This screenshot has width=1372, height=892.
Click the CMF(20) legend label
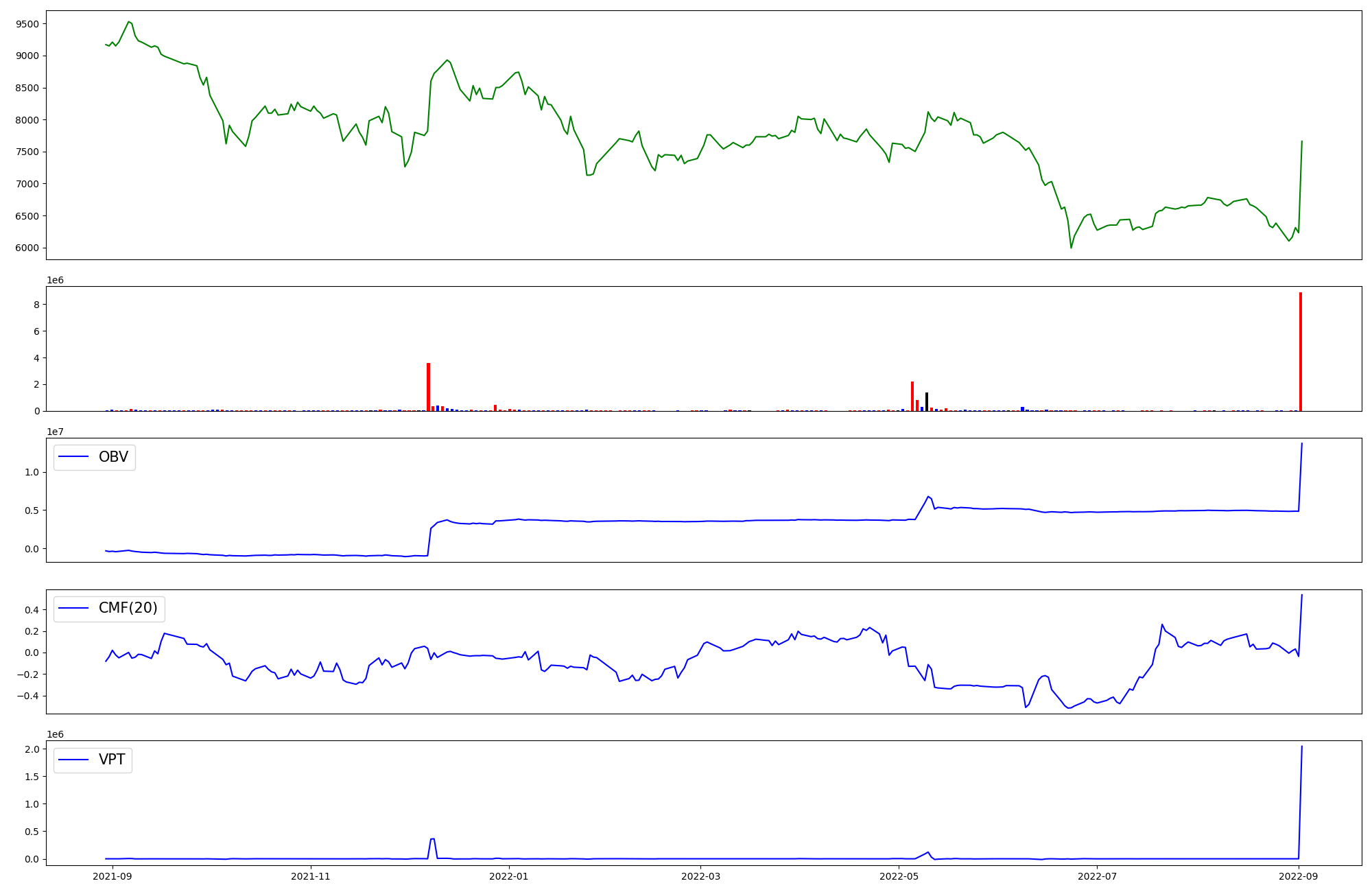(128, 608)
